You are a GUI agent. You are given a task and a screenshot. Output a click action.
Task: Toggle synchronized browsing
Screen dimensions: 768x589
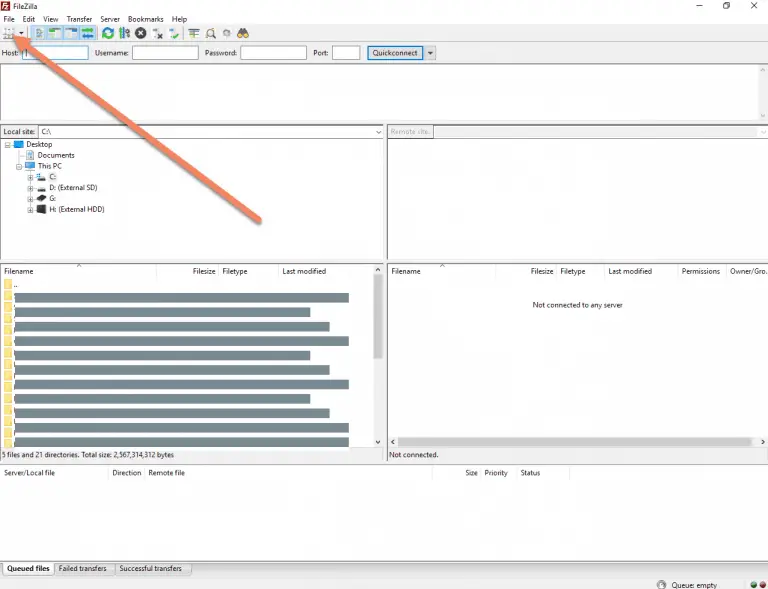(x=227, y=33)
